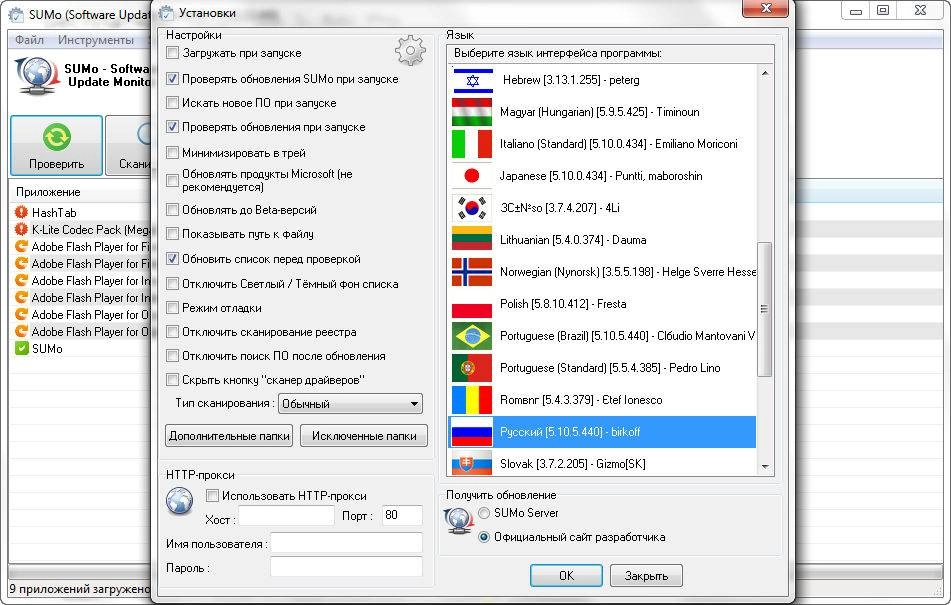The width and height of the screenshot is (951, 605).
Task: Select the Romanian flag icon
Action: (472, 400)
